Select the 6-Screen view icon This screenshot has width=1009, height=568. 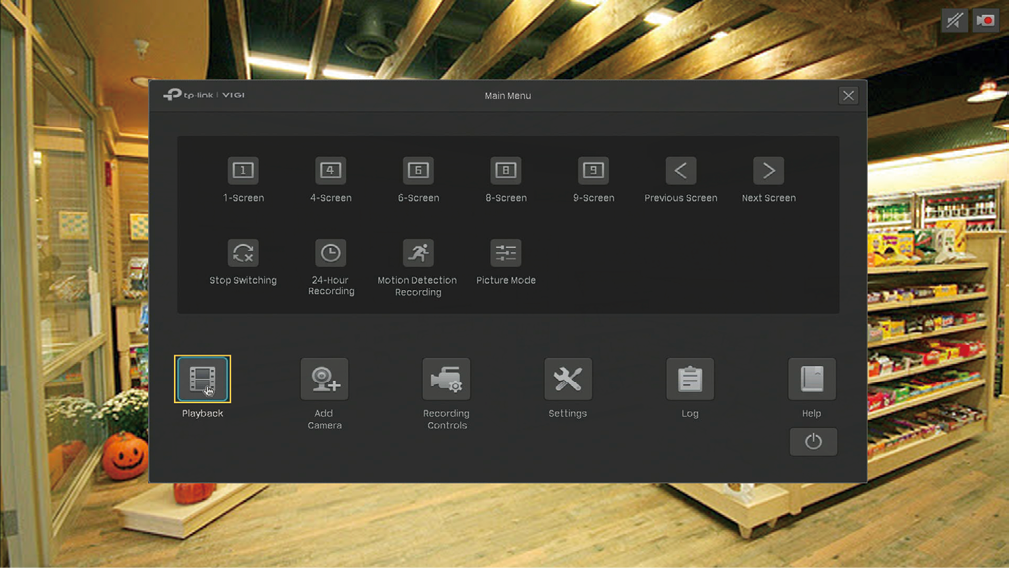coord(418,170)
